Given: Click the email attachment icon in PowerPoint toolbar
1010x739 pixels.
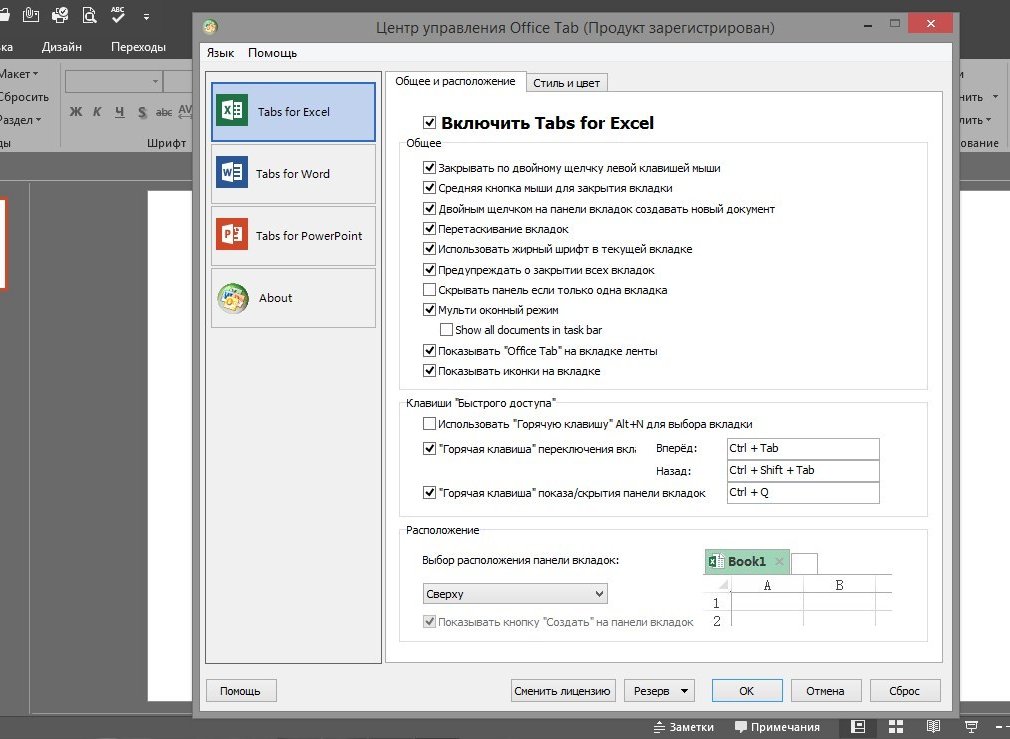Looking at the screenshot, I should (x=30, y=14).
